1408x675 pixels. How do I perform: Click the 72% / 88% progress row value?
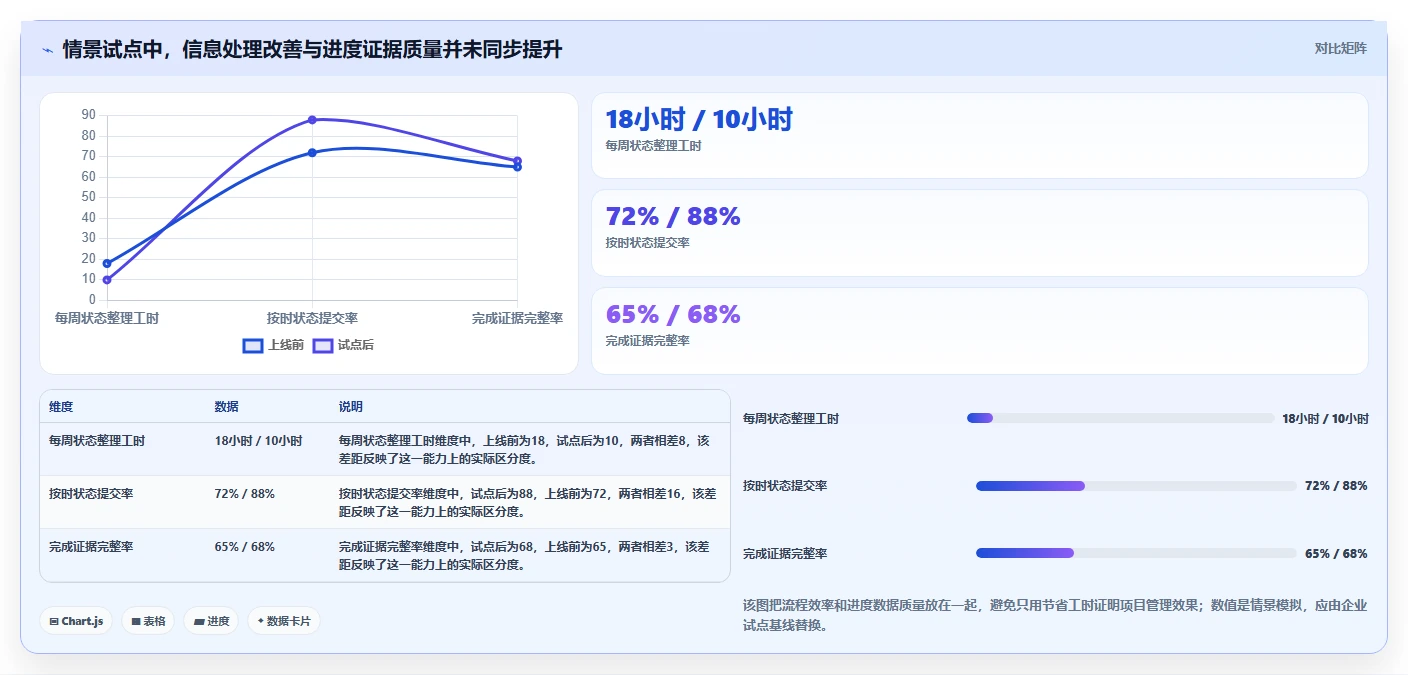click(x=1336, y=486)
